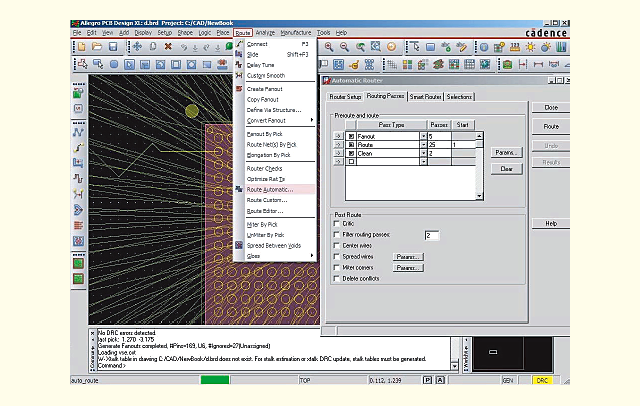Click the Help button in Automatic Router
Screen dimensions: 640x406
pyautogui.click(x=551, y=224)
